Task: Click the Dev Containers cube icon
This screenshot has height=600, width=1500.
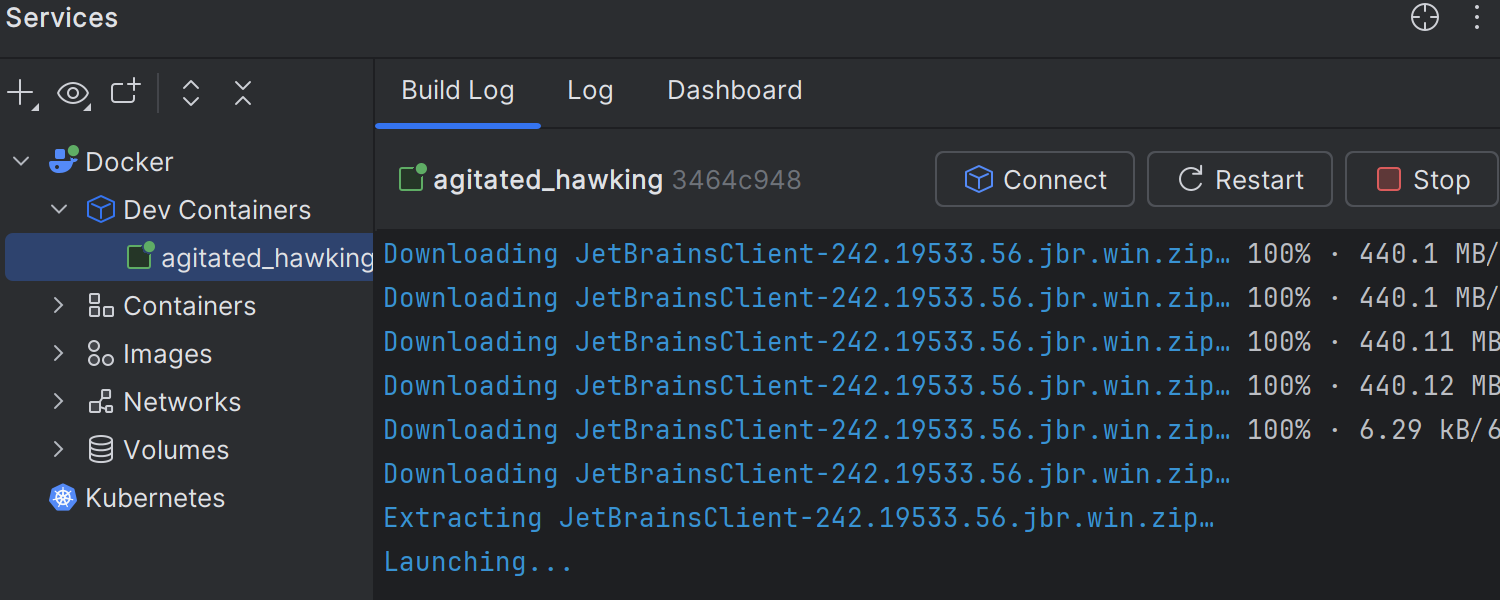Action: pos(101,210)
